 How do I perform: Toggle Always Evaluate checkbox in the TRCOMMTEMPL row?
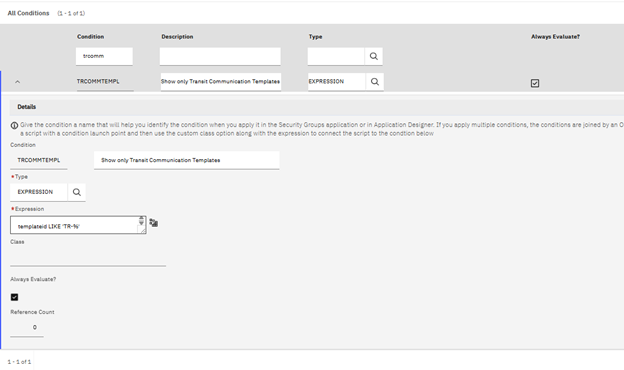(x=535, y=83)
